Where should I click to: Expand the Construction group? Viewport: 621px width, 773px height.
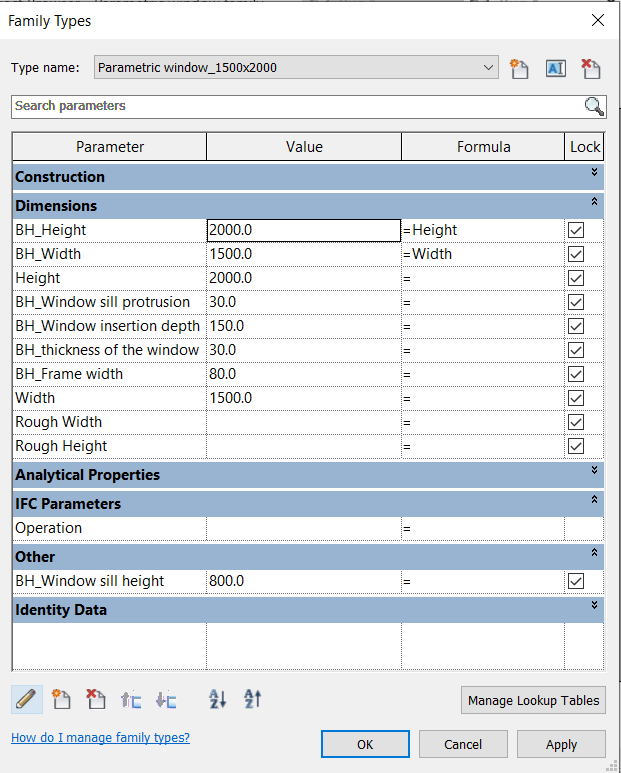(594, 173)
